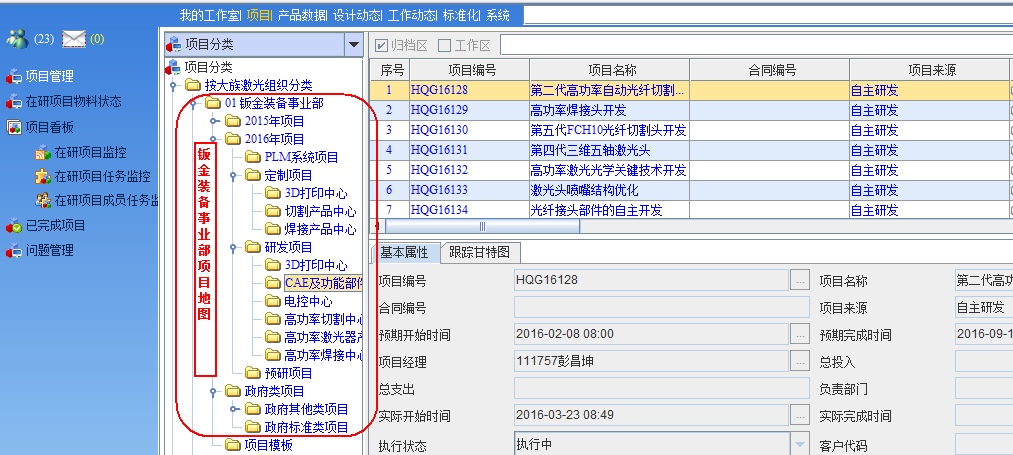Open the mail envelope icon (0)
This screenshot has width=1013, height=455.
pos(74,39)
